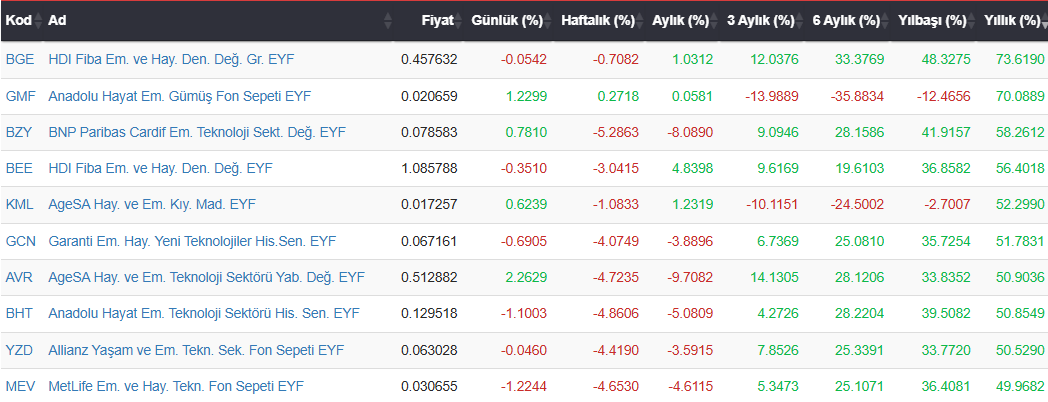Open the BZY fund code link
This screenshot has width=1048, height=402.
click(18, 132)
